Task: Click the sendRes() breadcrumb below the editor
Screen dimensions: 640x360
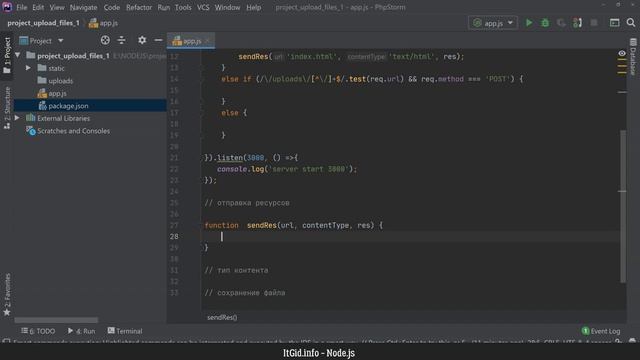Action: point(222,317)
